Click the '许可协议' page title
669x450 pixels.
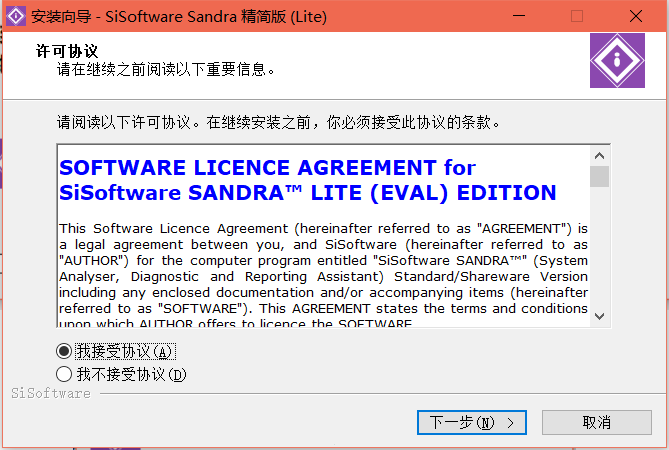point(67,51)
